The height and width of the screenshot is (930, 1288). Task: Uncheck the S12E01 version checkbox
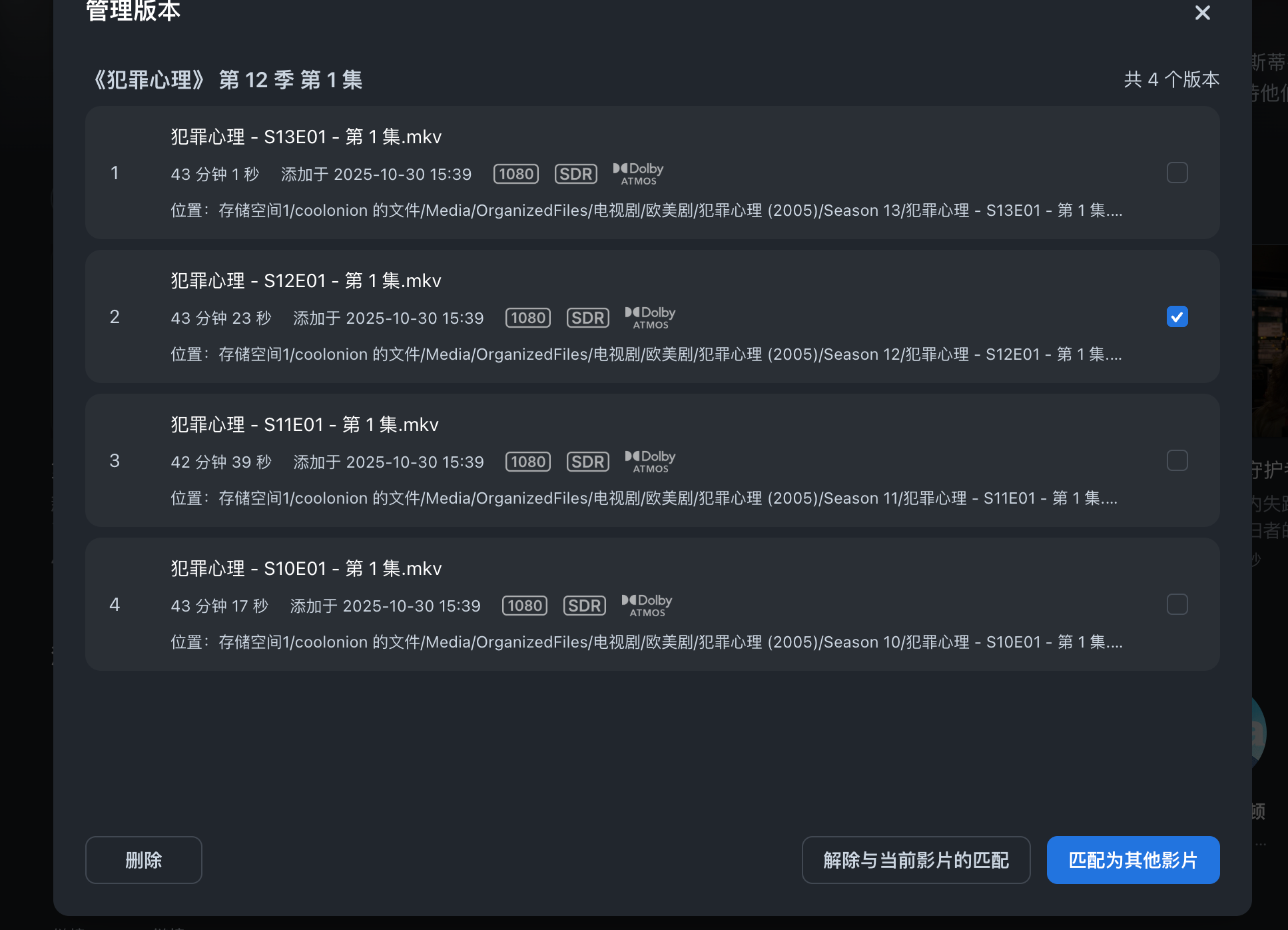1177,316
